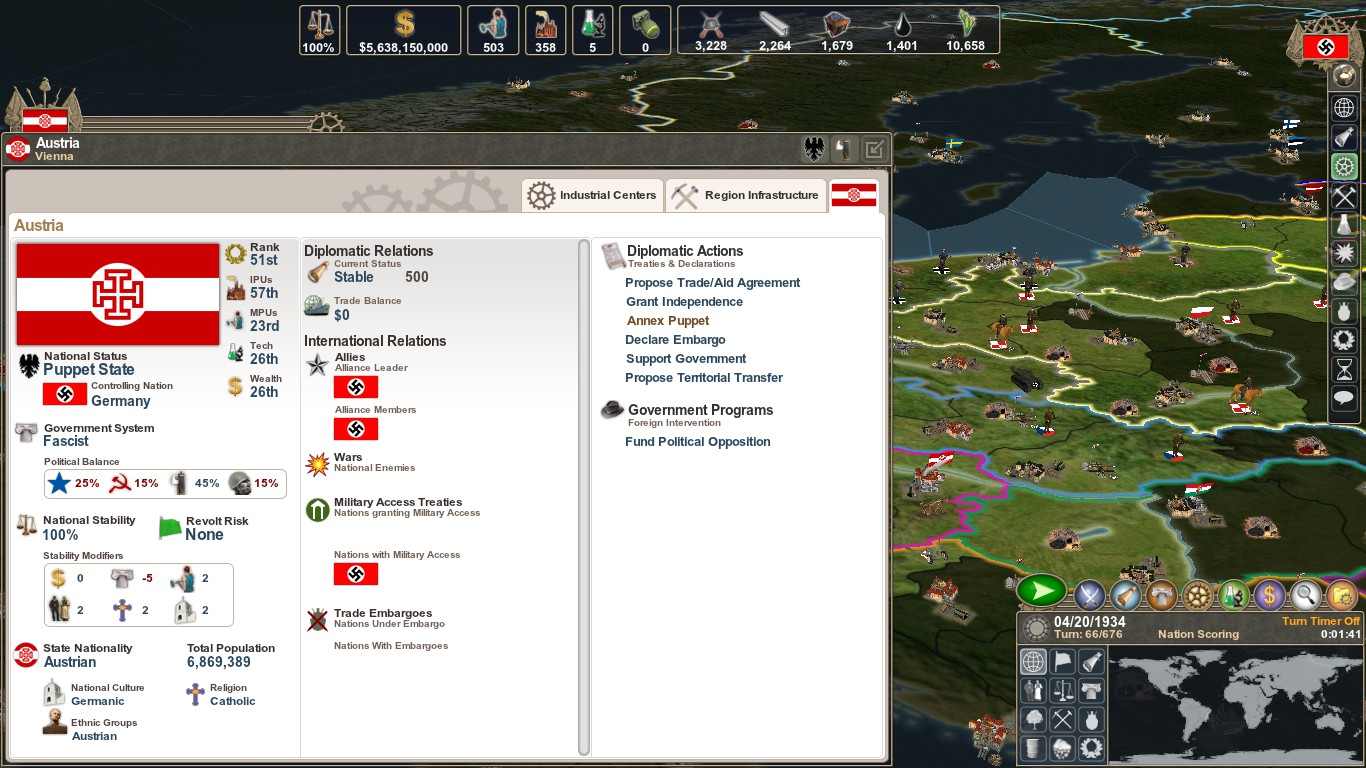
Task: Click the laurel wreath icon in right sidebar
Action: pos(1344,341)
